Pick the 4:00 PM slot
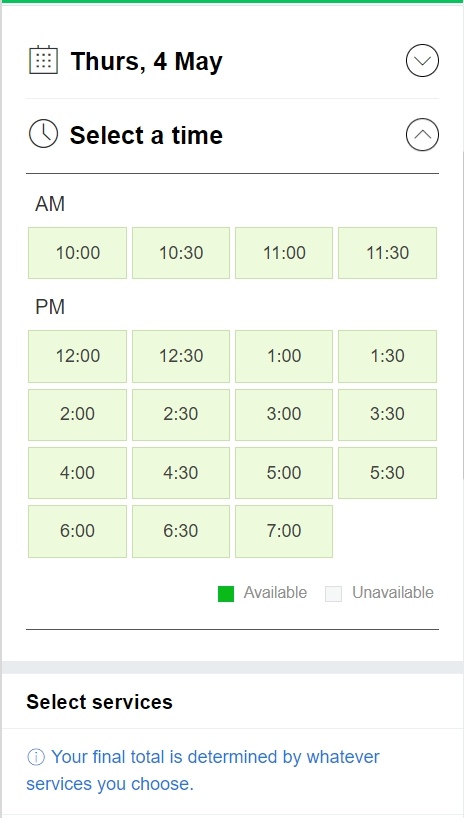 (77, 473)
